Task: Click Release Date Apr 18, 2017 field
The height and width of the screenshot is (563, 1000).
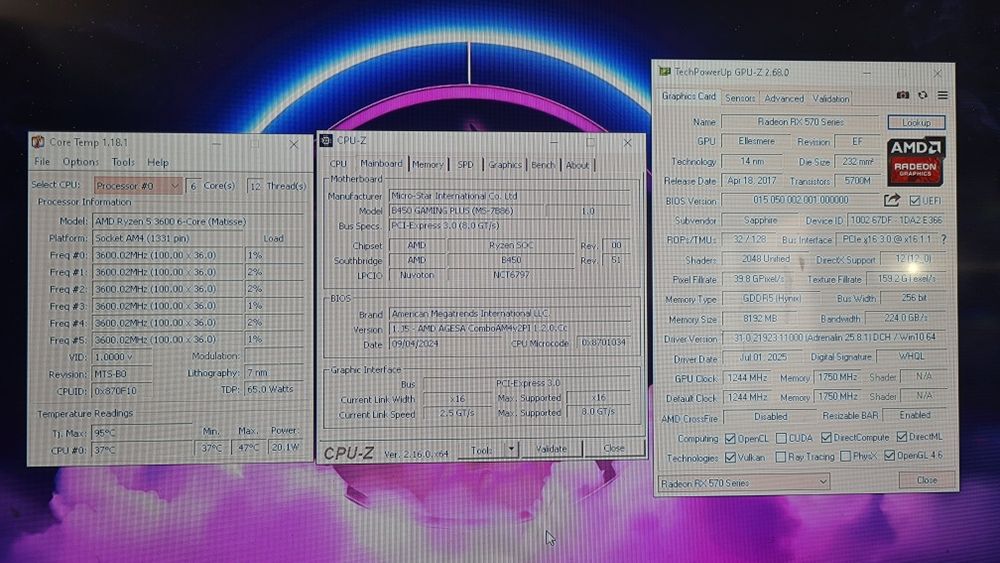Action: pos(751,180)
